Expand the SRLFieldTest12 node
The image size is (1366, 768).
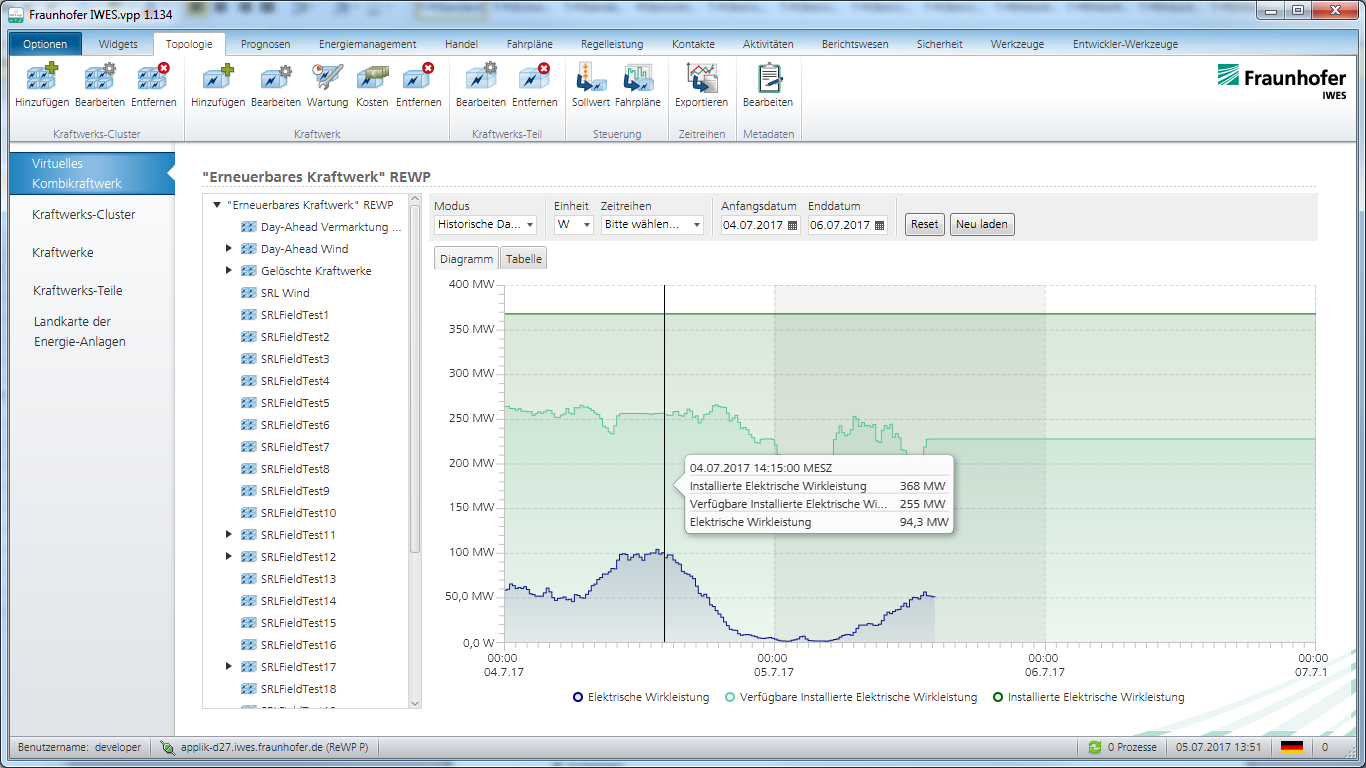tap(229, 557)
